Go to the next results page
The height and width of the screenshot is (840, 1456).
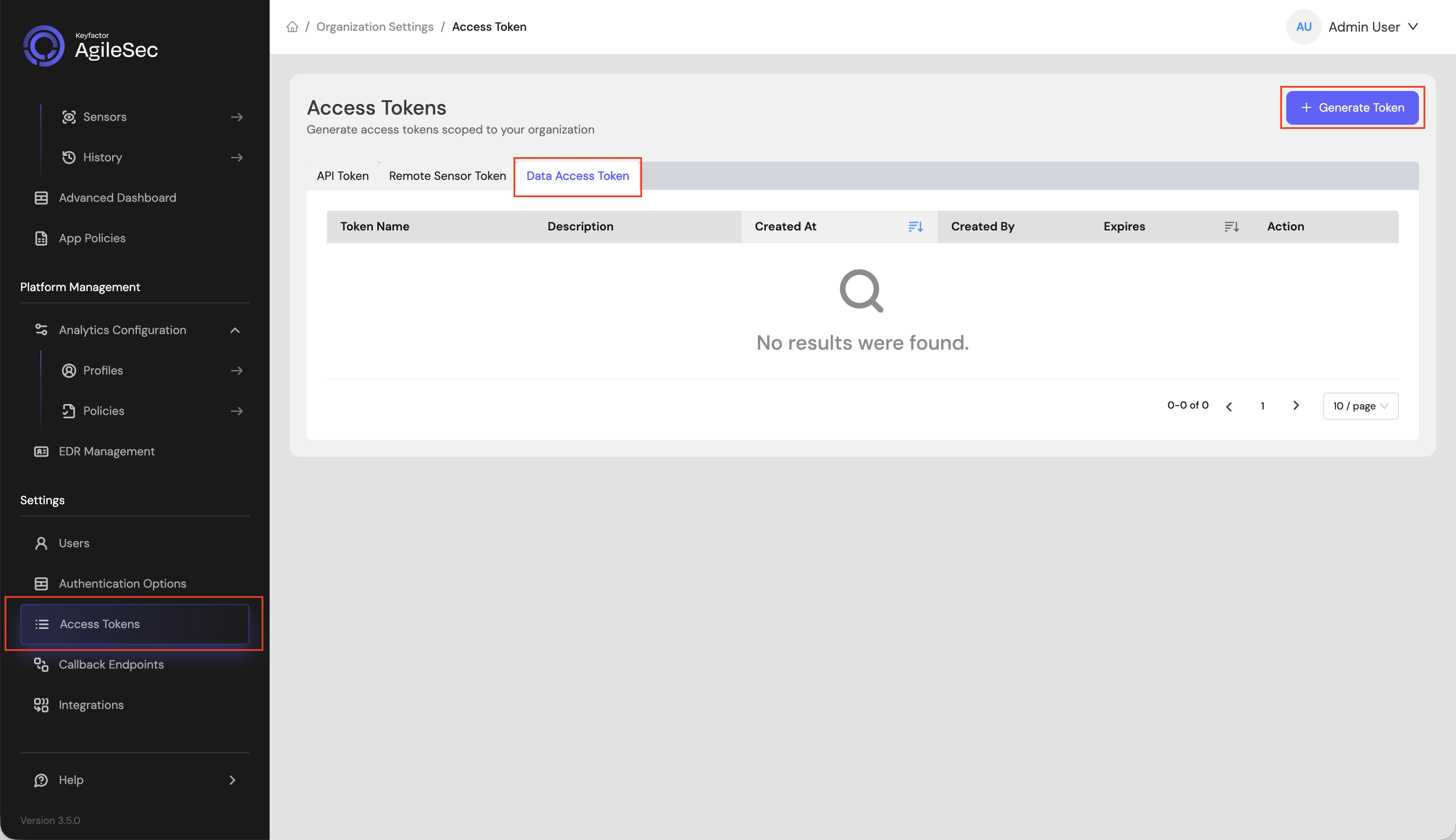tap(1295, 406)
